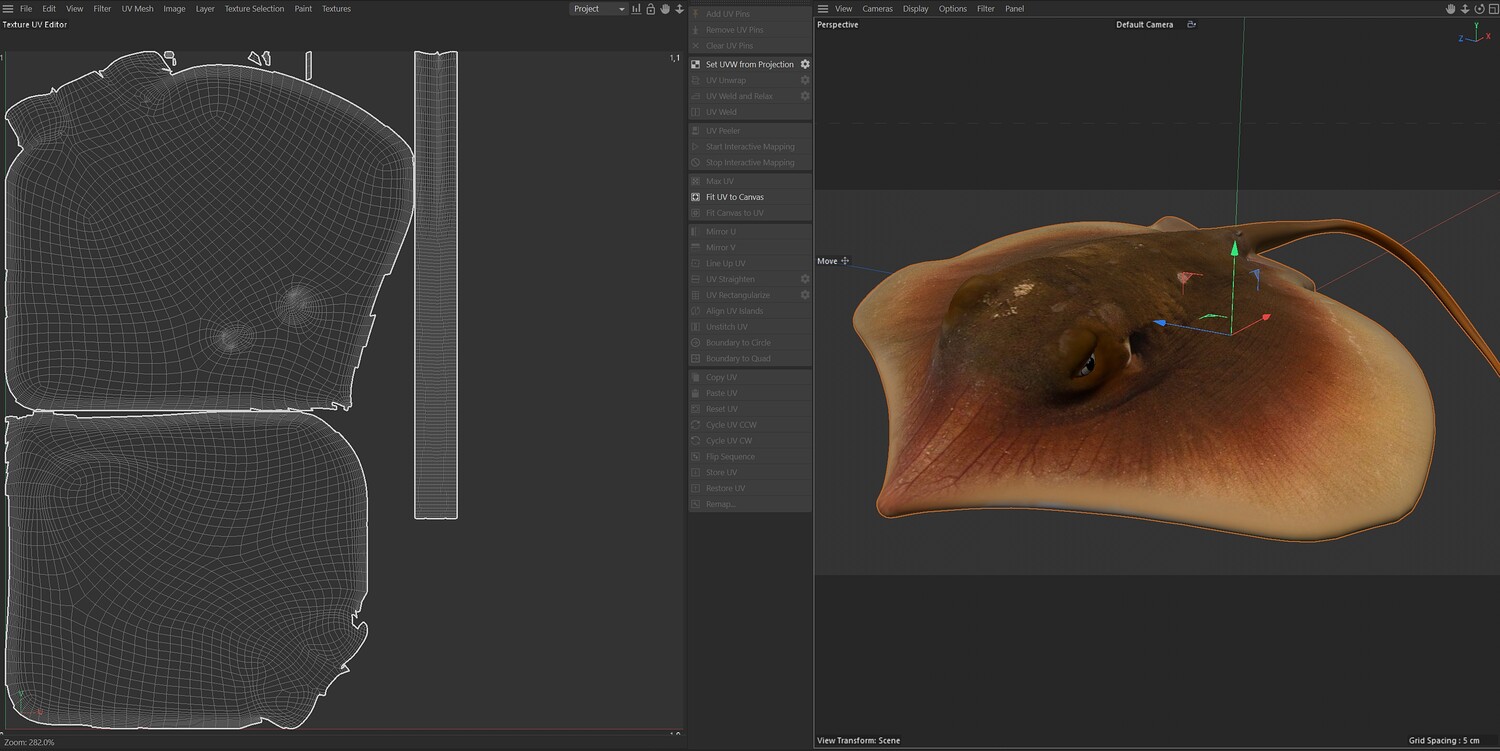Click the Fit UV to Canvas icon
This screenshot has height=751, width=1500.
point(696,197)
